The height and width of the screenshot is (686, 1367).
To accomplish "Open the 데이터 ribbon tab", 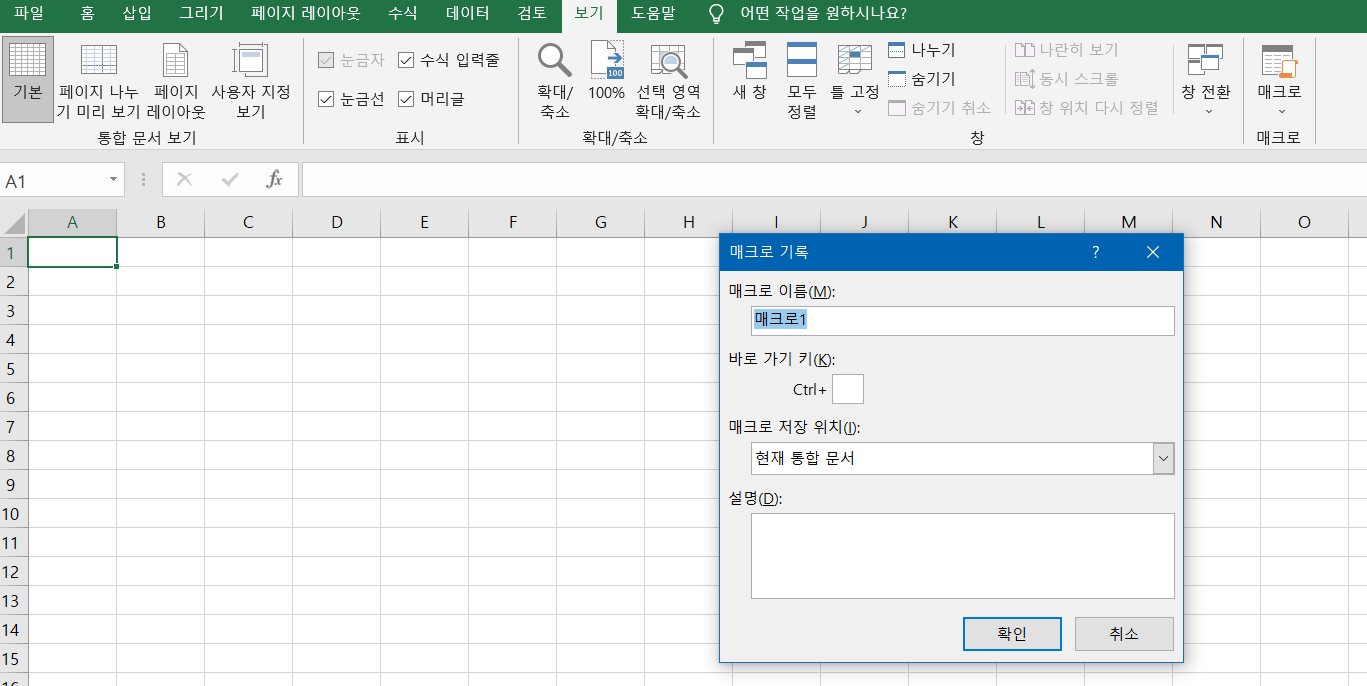I will (x=467, y=14).
